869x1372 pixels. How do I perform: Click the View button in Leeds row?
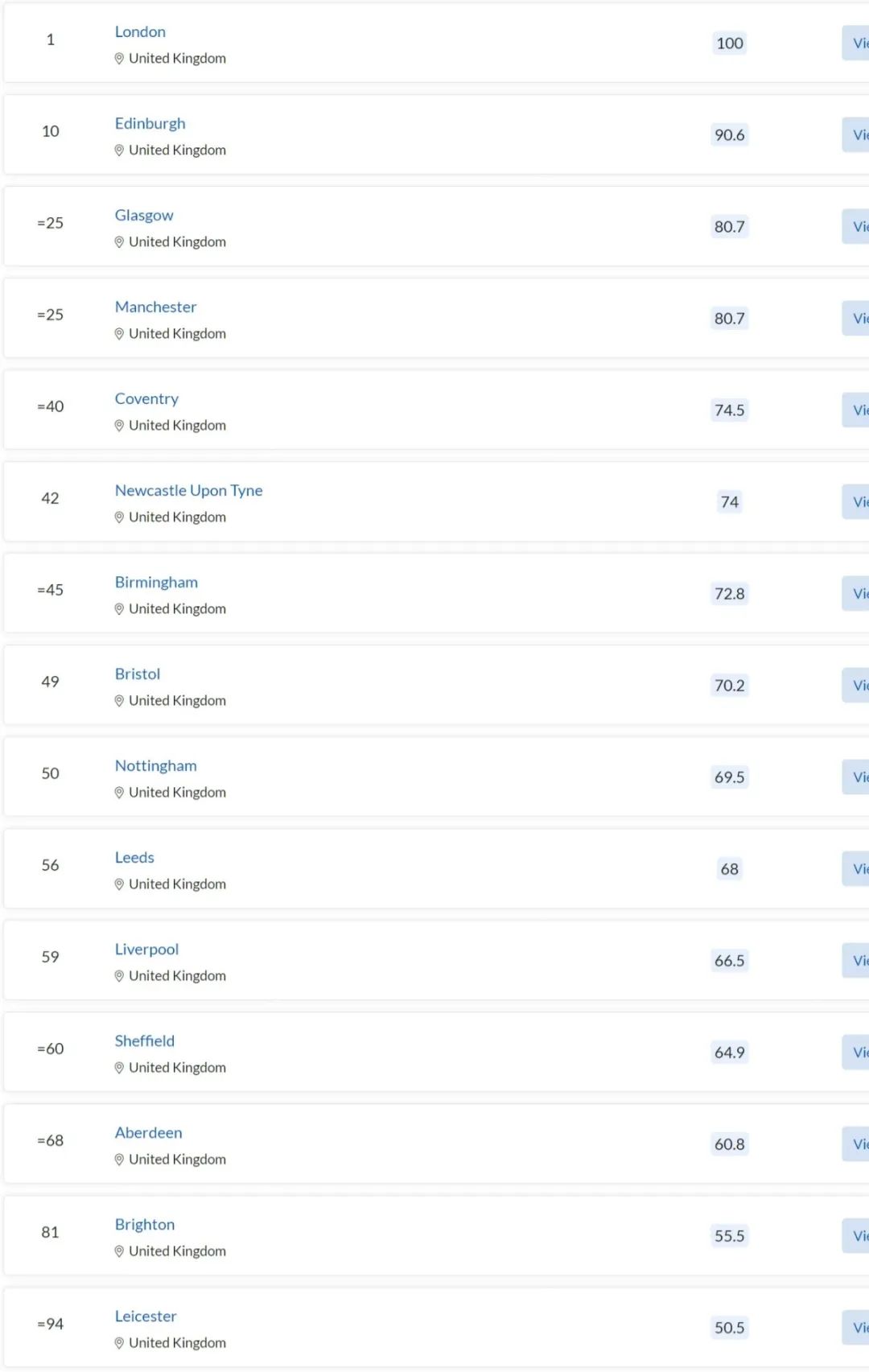pyautogui.click(x=855, y=869)
